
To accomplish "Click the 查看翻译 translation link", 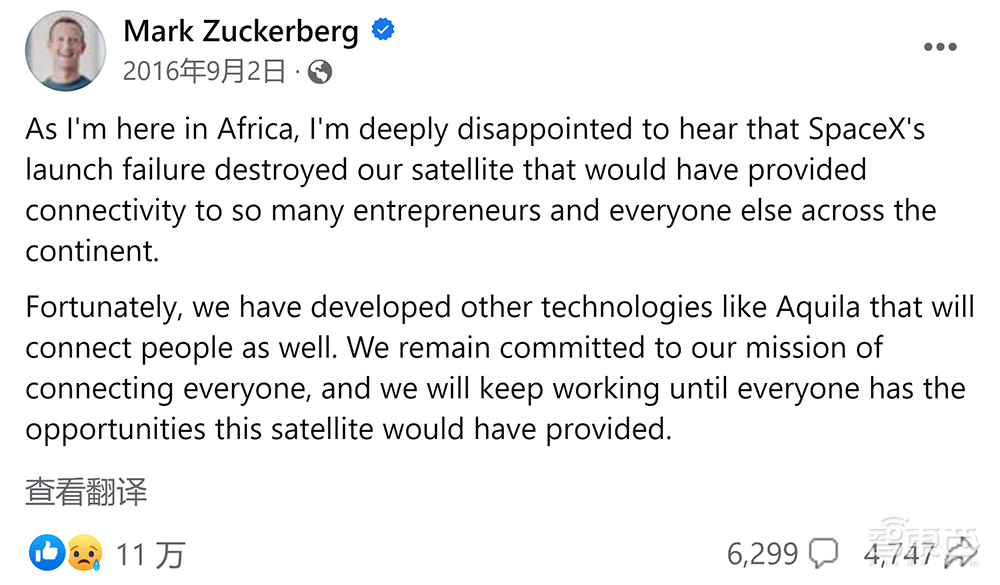I will click(86, 492).
